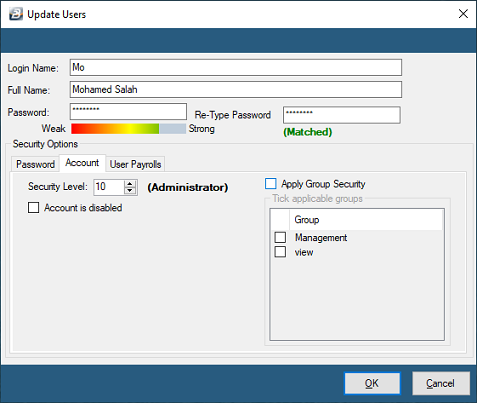Select the Management row text

pyautogui.click(x=321, y=238)
